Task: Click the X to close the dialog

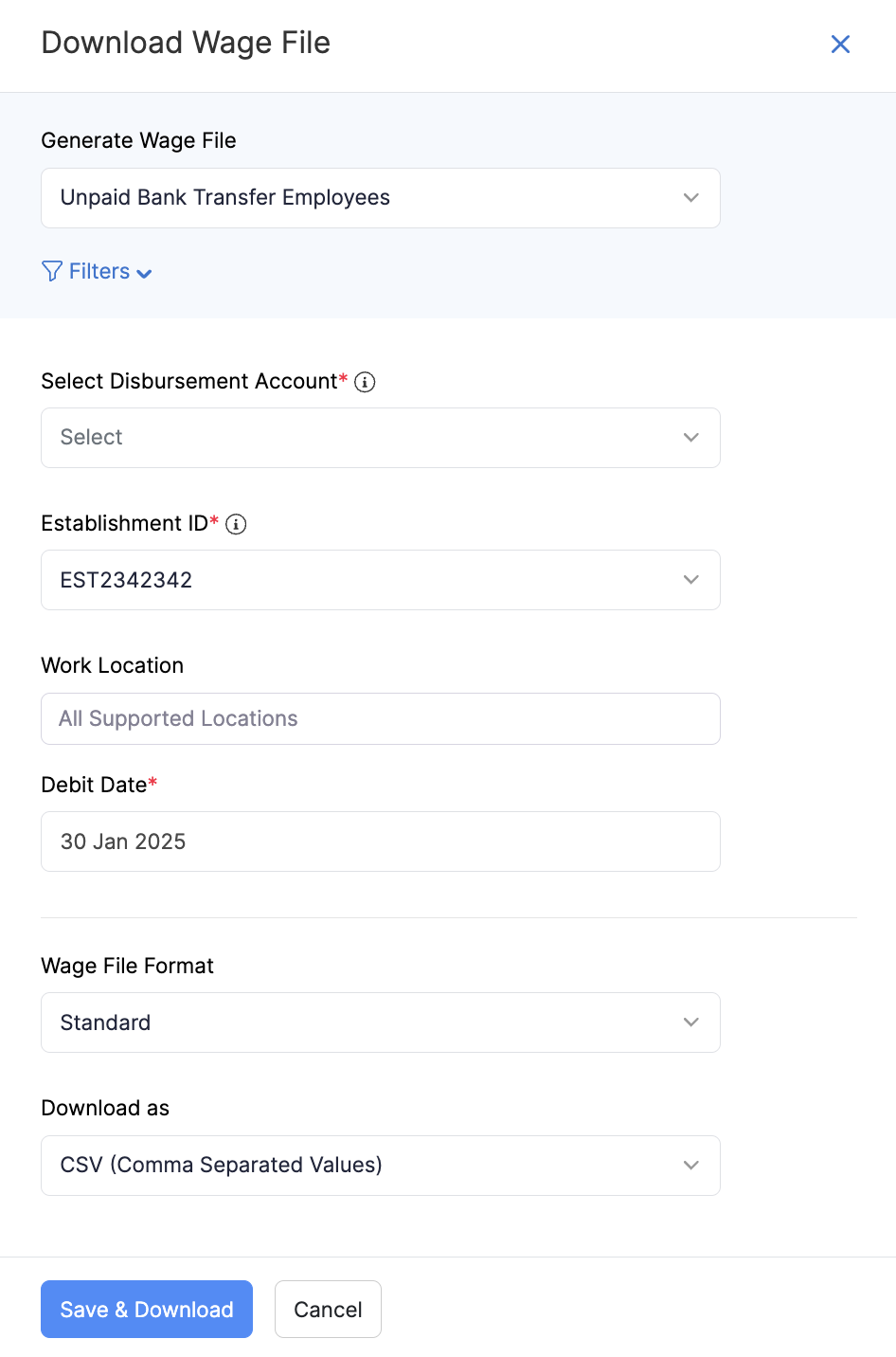Action: [840, 44]
